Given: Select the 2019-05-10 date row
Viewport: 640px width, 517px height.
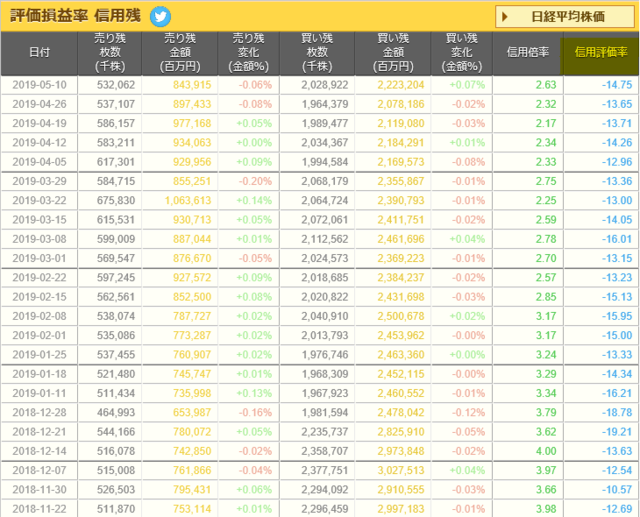Looking at the screenshot, I should [40, 85].
